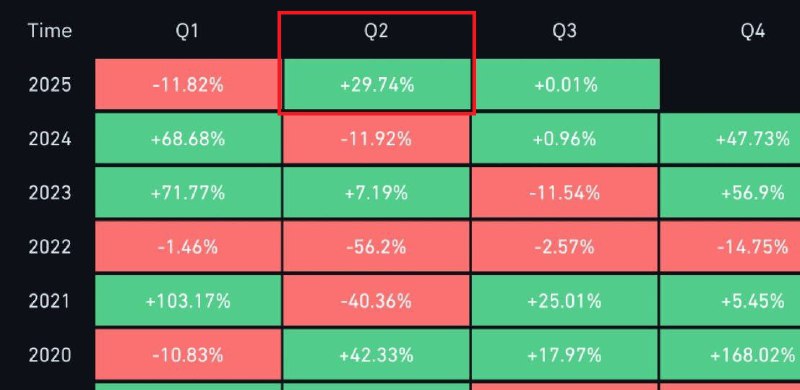Image resolution: width=800 pixels, height=390 pixels.
Task: Select the 2025 Q1 cell showing -11.82%
Action: point(188,84)
